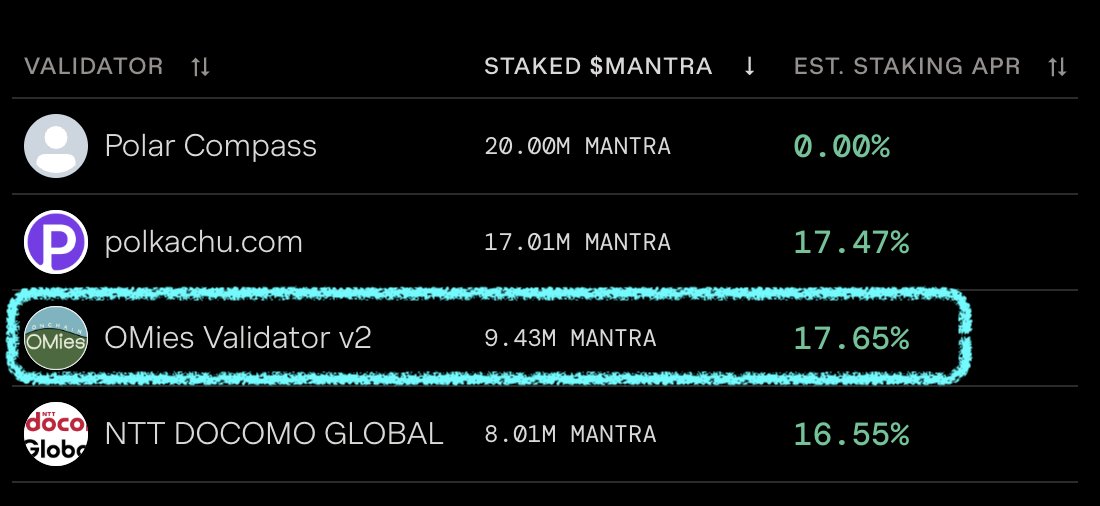This screenshot has height=506, width=1100.
Task: Click the OMies validator logo
Action: click(x=56, y=338)
